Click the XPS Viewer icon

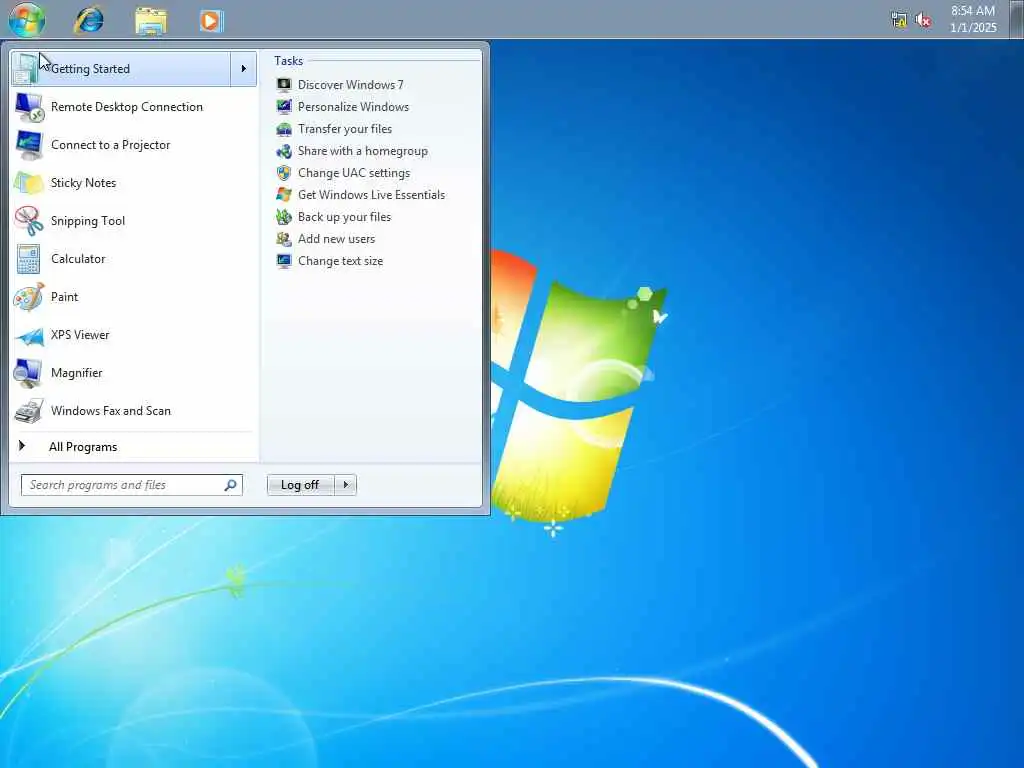(29, 335)
